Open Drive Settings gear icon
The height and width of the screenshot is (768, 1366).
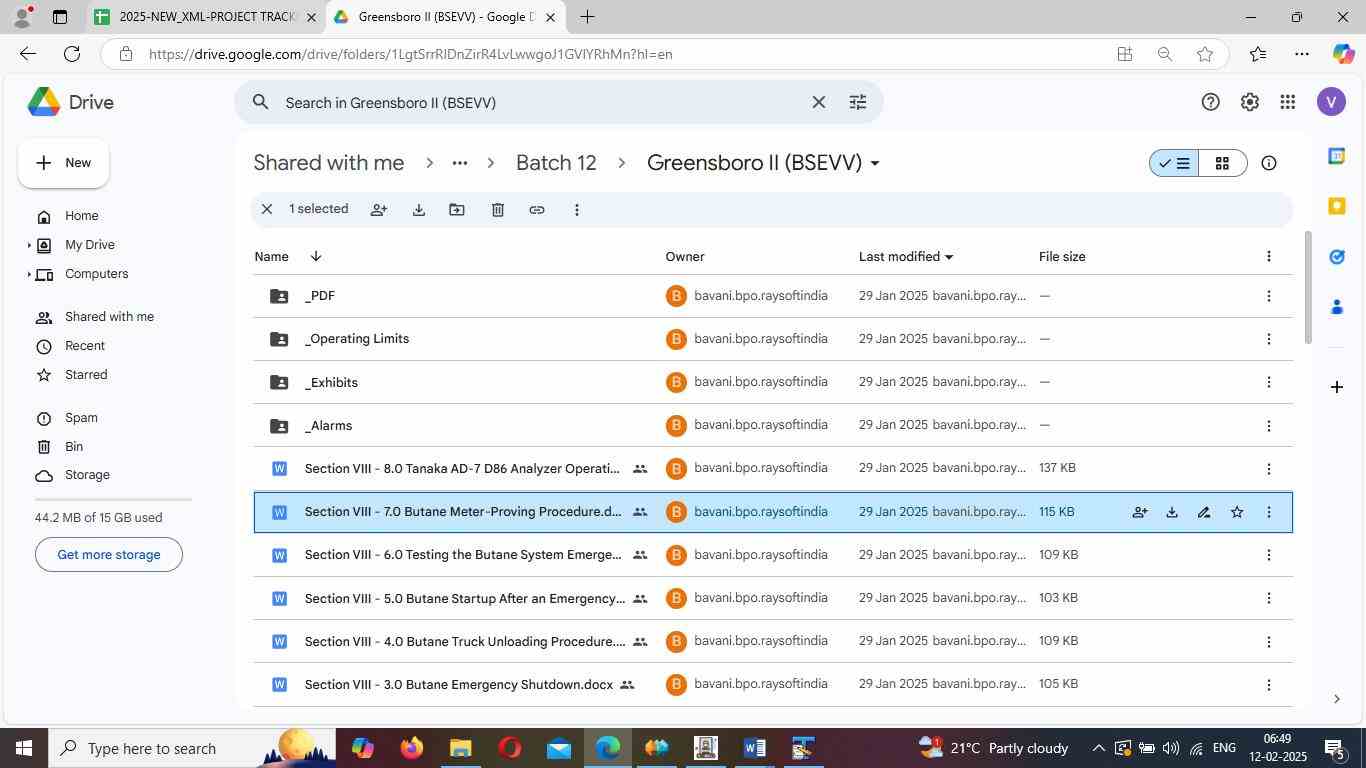click(x=1249, y=102)
